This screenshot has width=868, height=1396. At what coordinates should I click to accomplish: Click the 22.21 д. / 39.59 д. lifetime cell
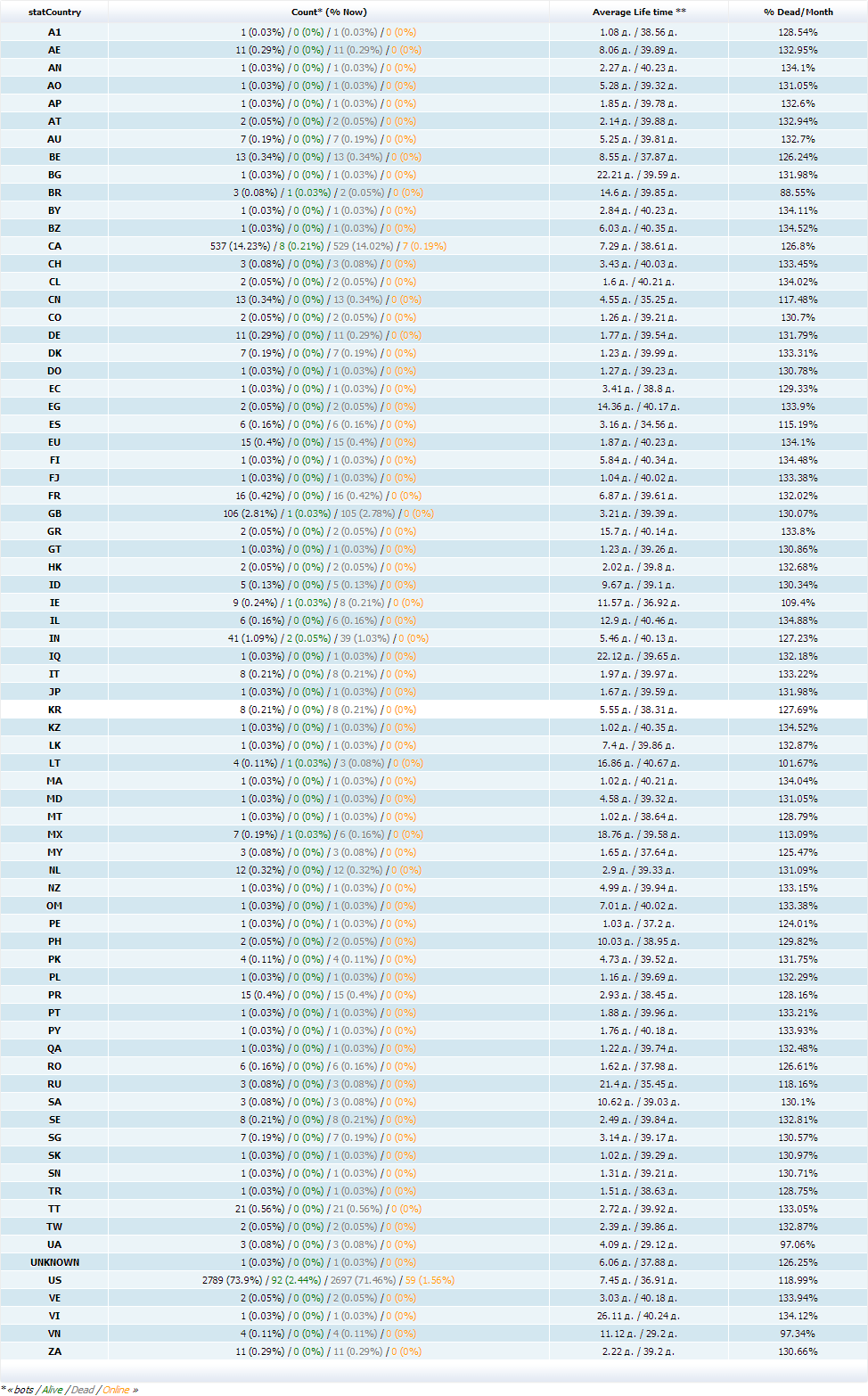click(638, 175)
